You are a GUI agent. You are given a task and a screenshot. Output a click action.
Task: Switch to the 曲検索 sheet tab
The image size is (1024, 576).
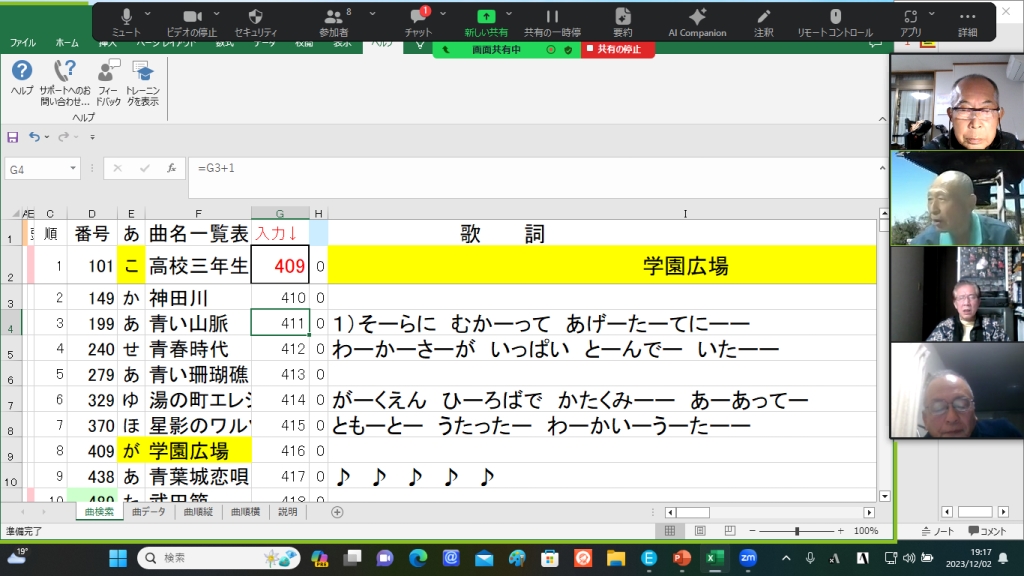click(99, 512)
